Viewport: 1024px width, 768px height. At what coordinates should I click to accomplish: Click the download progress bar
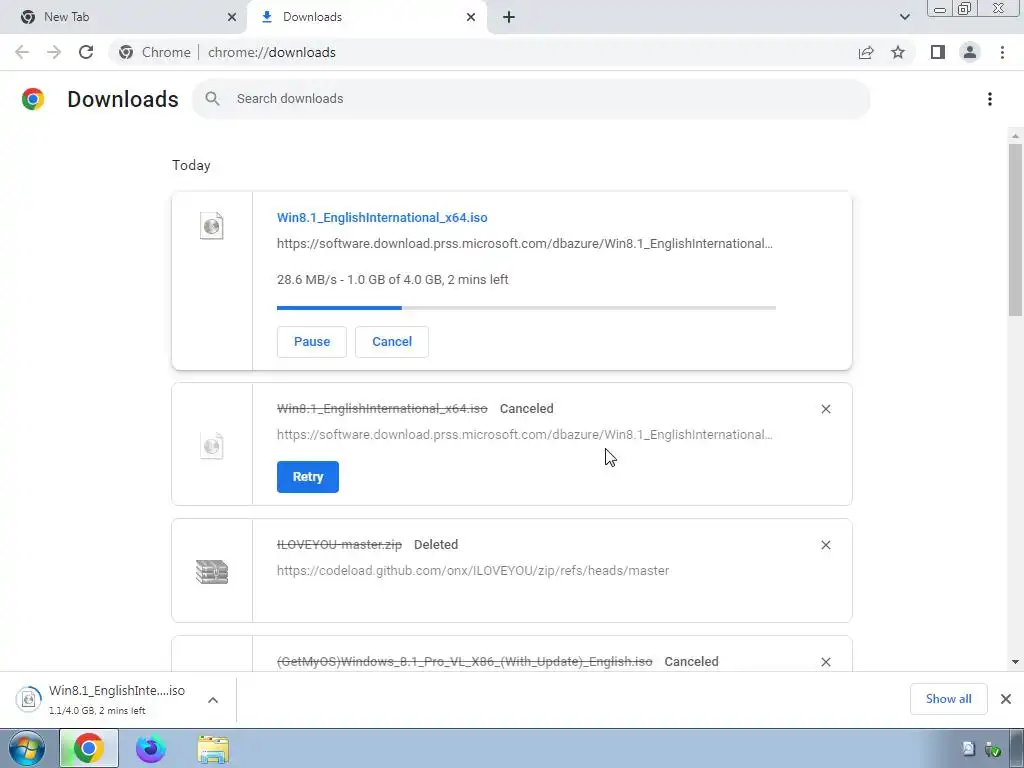coord(526,308)
